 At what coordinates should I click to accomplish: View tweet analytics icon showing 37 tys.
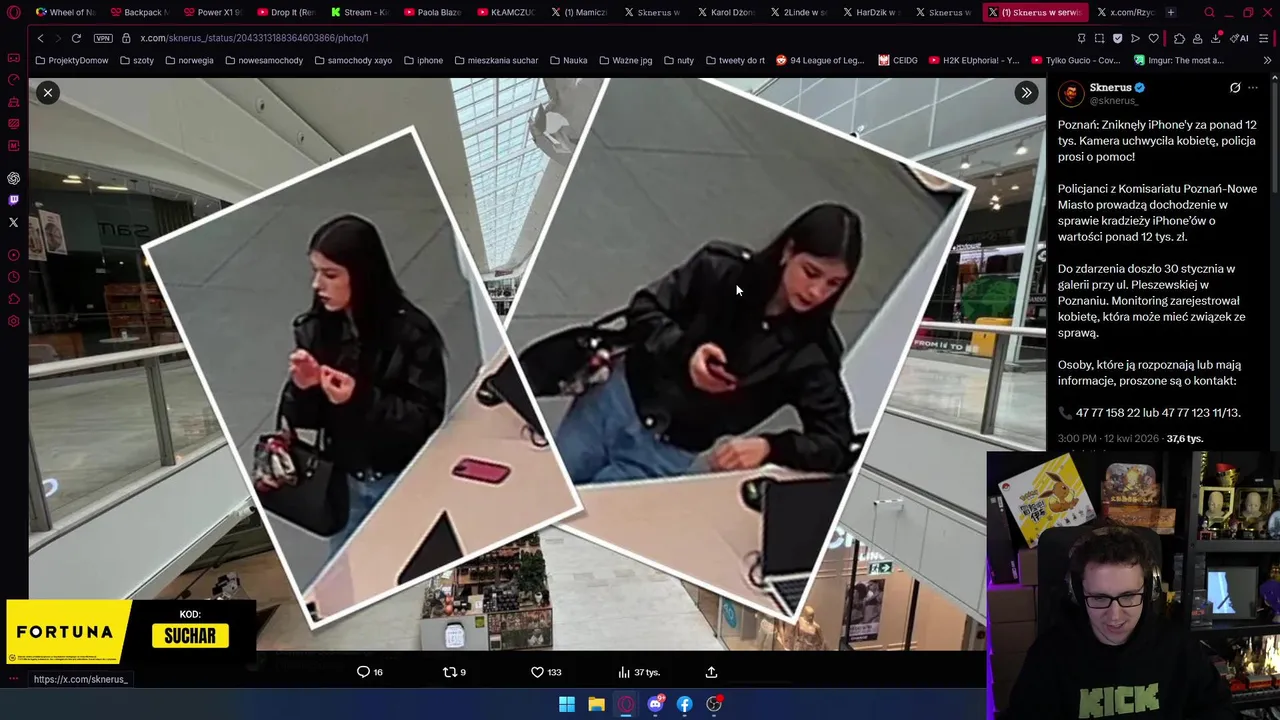click(x=639, y=672)
